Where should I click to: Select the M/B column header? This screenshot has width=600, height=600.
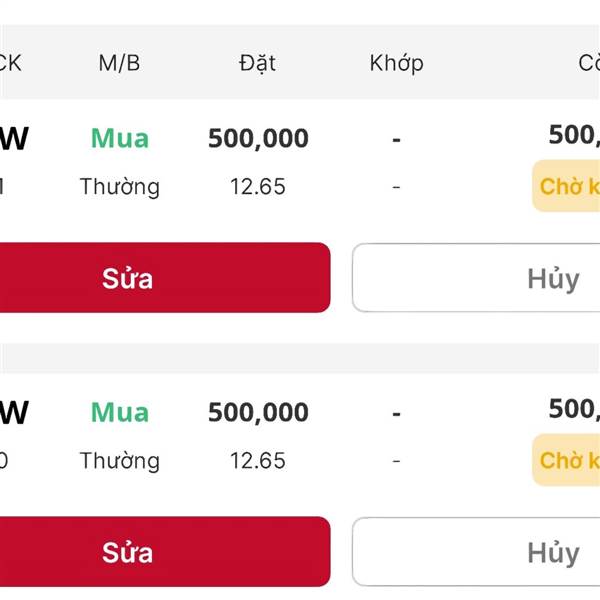click(119, 63)
